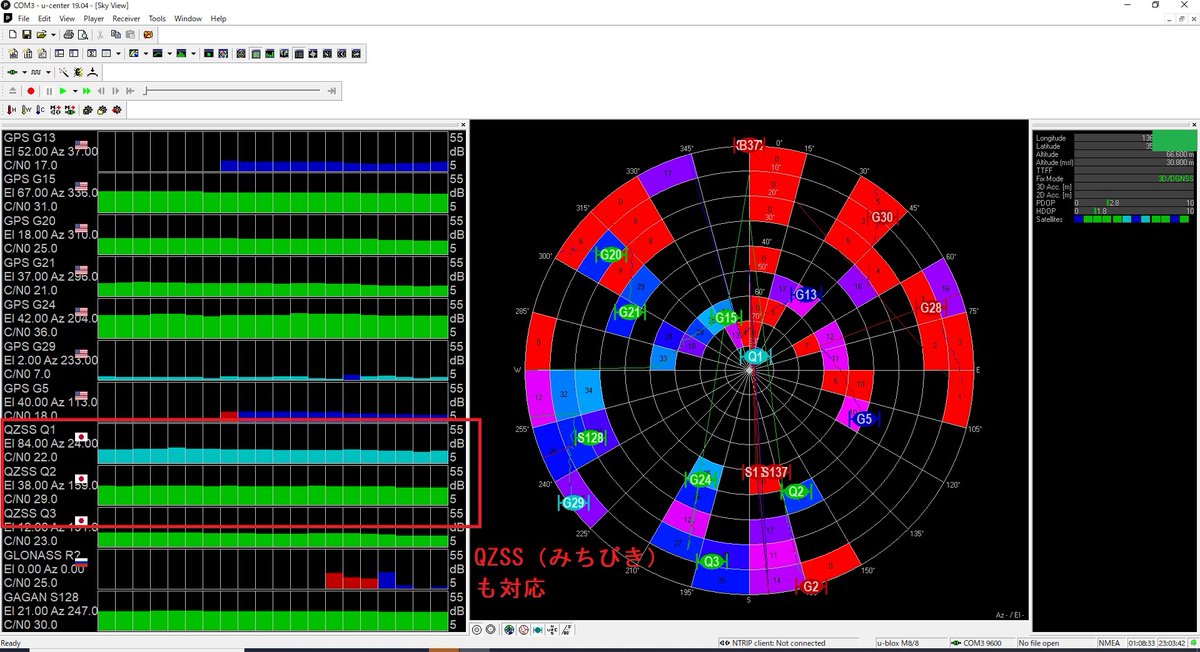Click the Q1 satellite marker in sky view

click(x=757, y=356)
